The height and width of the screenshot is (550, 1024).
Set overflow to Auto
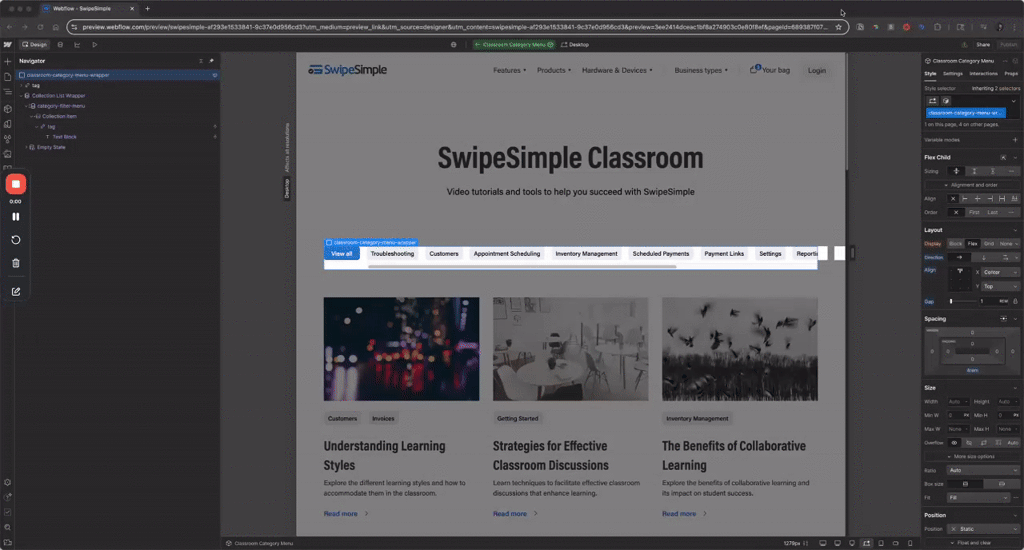pyautogui.click(x=1012, y=443)
